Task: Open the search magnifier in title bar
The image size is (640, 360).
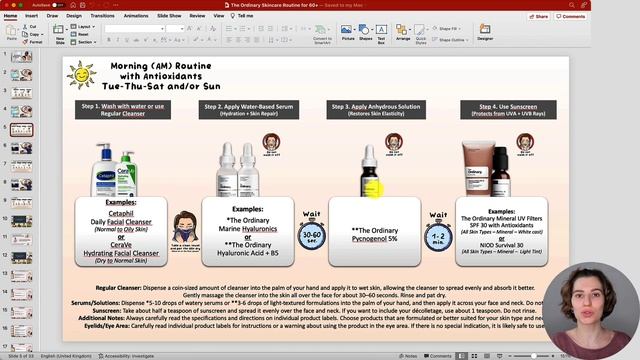Action: point(571,5)
